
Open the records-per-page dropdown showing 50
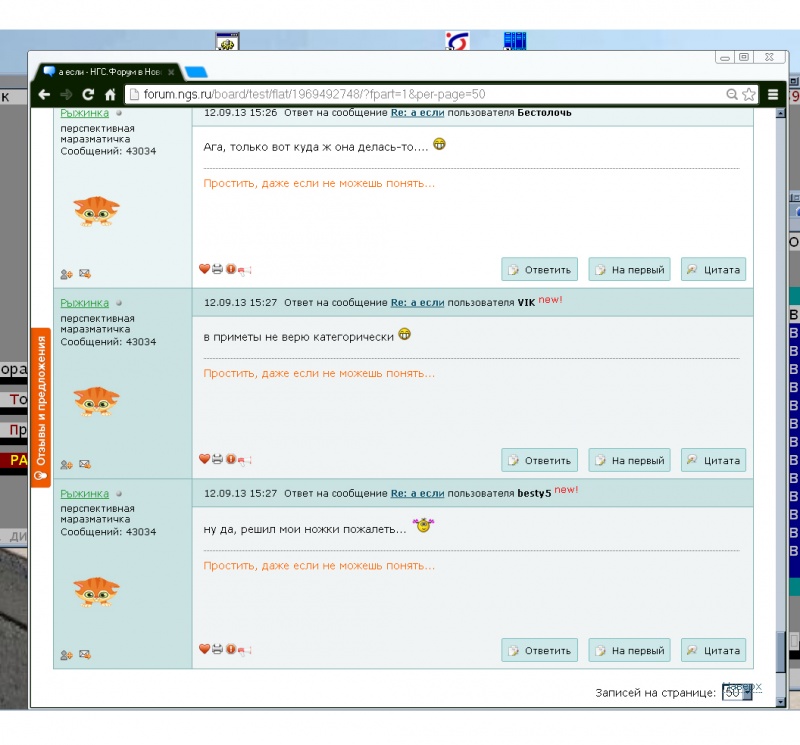click(736, 692)
